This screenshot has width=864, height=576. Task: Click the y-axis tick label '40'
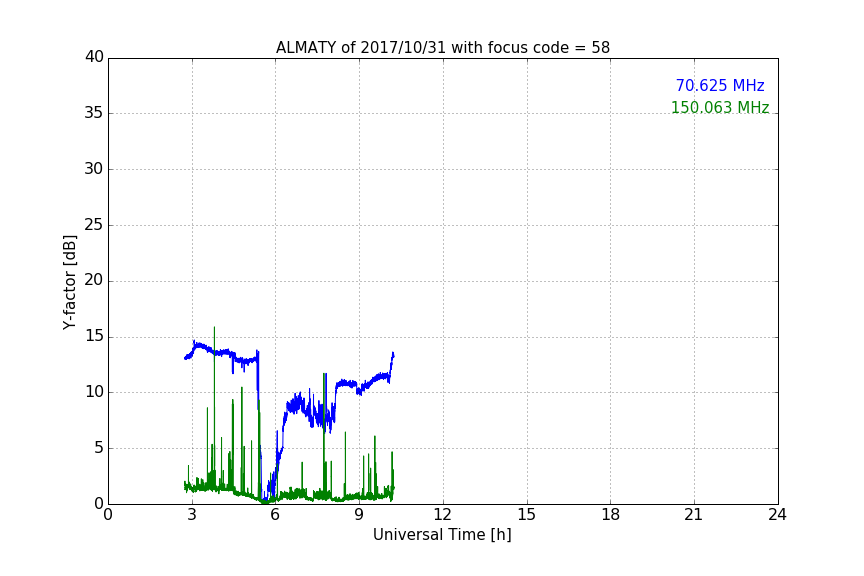click(x=94, y=57)
